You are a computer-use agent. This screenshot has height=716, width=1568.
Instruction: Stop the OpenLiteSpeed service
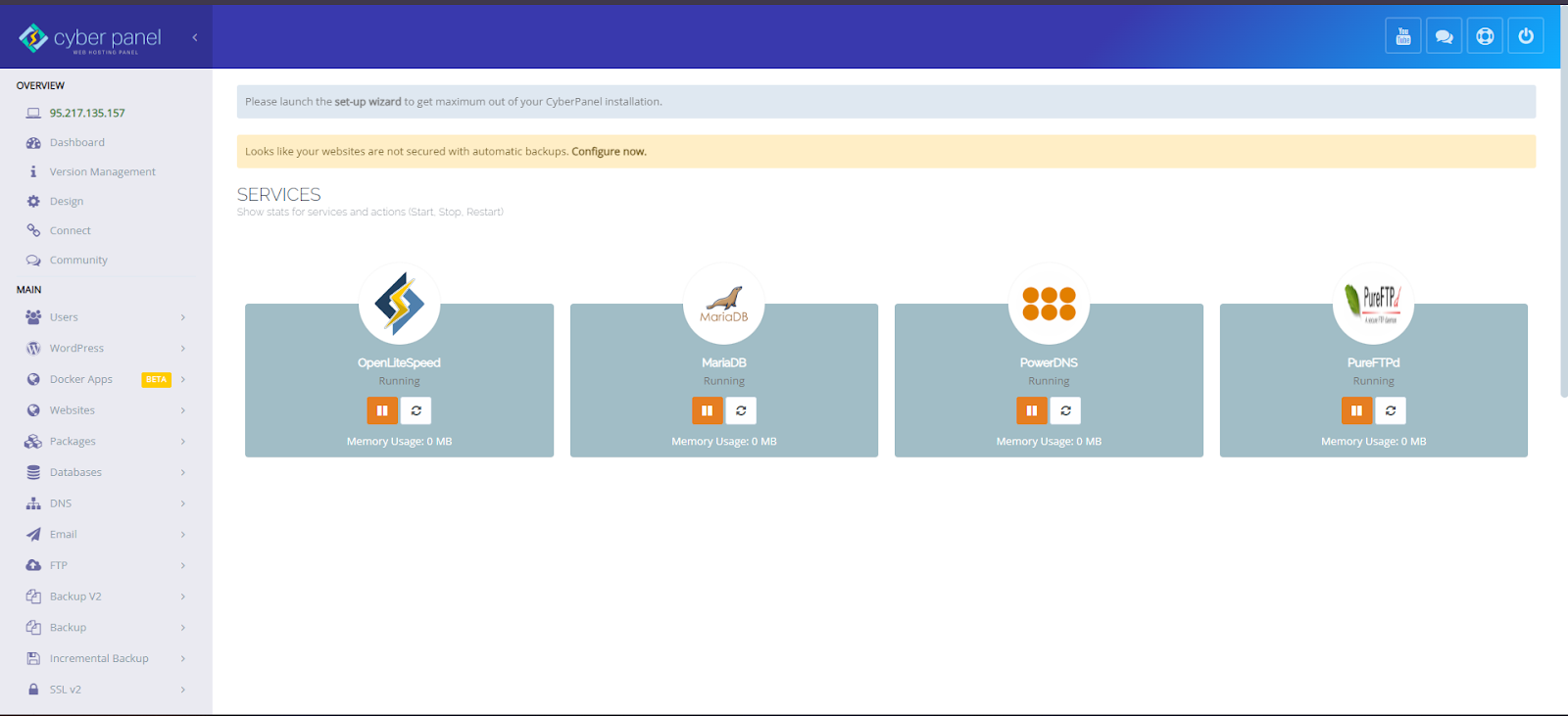click(382, 410)
